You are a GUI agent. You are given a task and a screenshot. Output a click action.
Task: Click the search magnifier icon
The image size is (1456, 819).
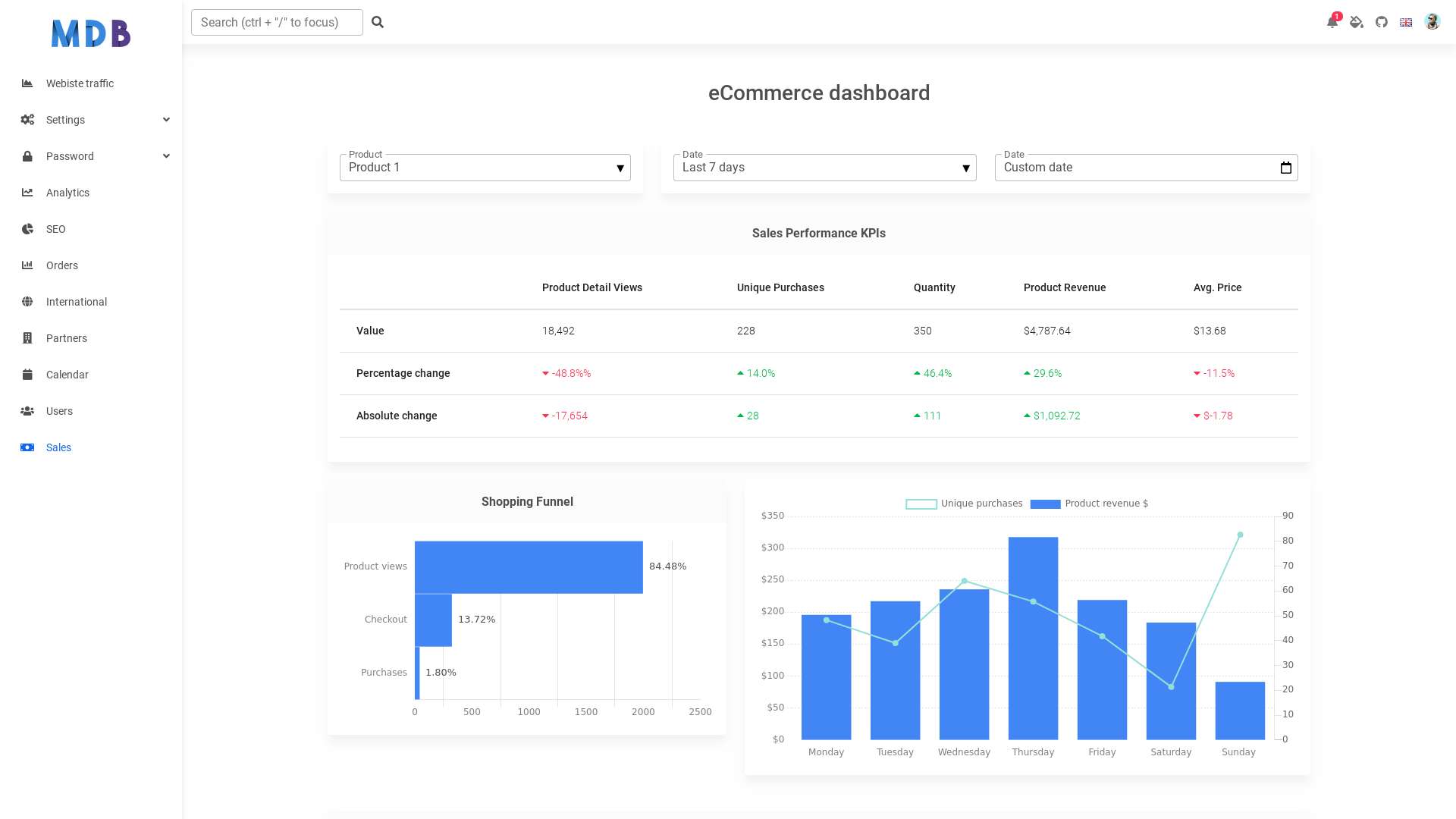click(378, 22)
